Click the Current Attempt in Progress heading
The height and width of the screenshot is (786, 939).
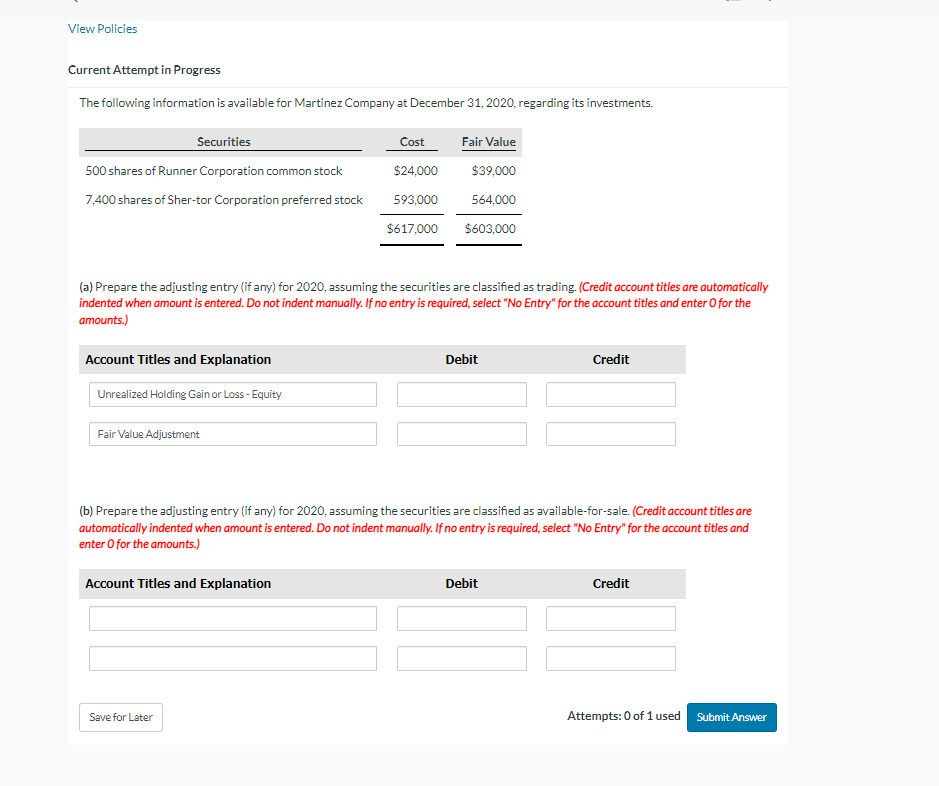coord(143,70)
